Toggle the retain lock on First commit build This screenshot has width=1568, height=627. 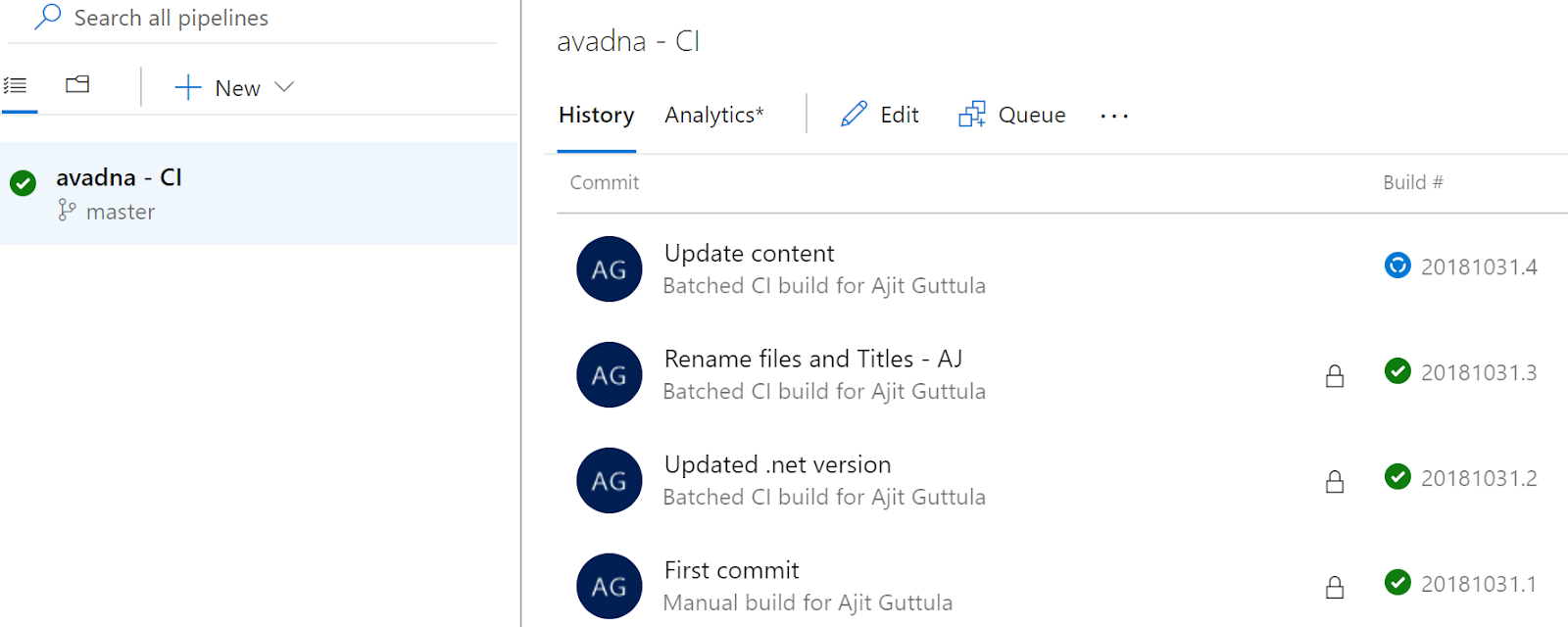click(1334, 587)
